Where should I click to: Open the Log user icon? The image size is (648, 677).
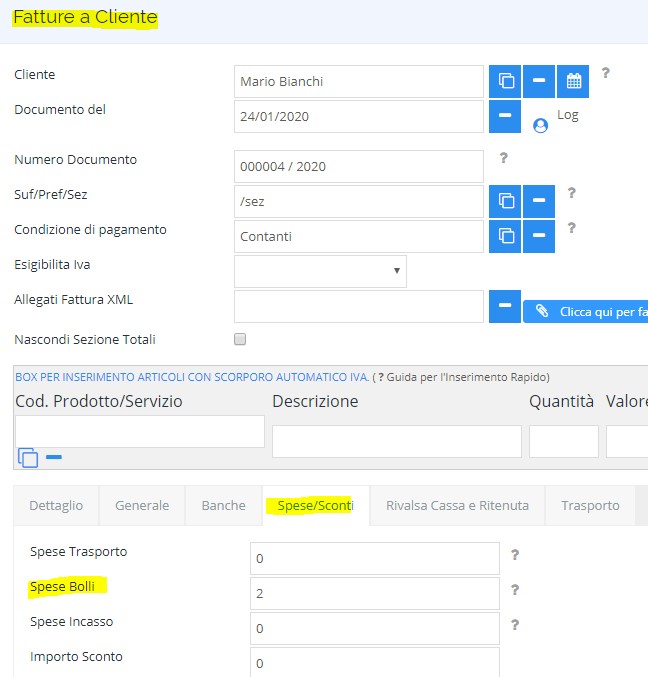pyautogui.click(x=540, y=126)
